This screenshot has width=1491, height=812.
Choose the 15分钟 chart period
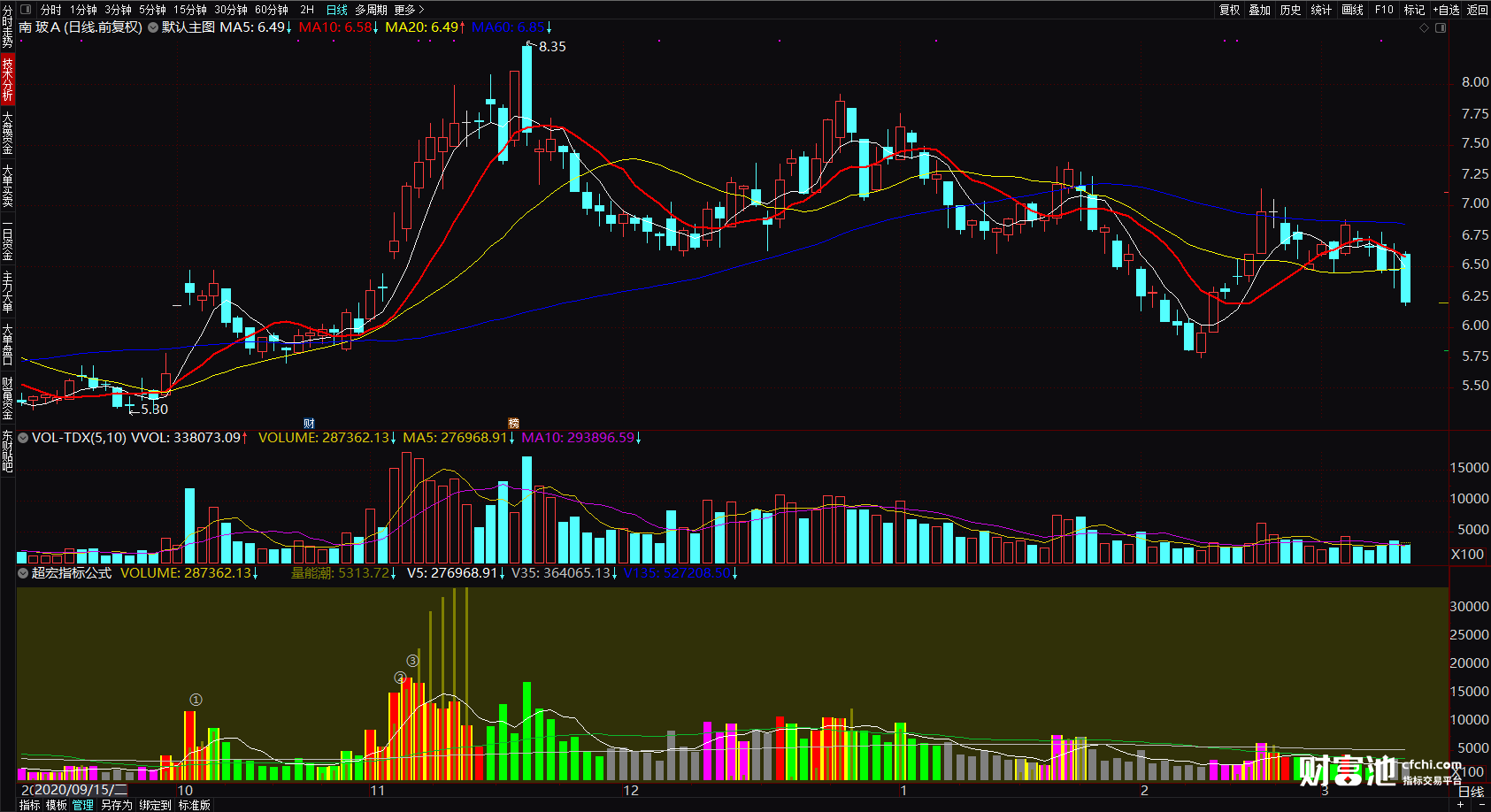[x=190, y=10]
